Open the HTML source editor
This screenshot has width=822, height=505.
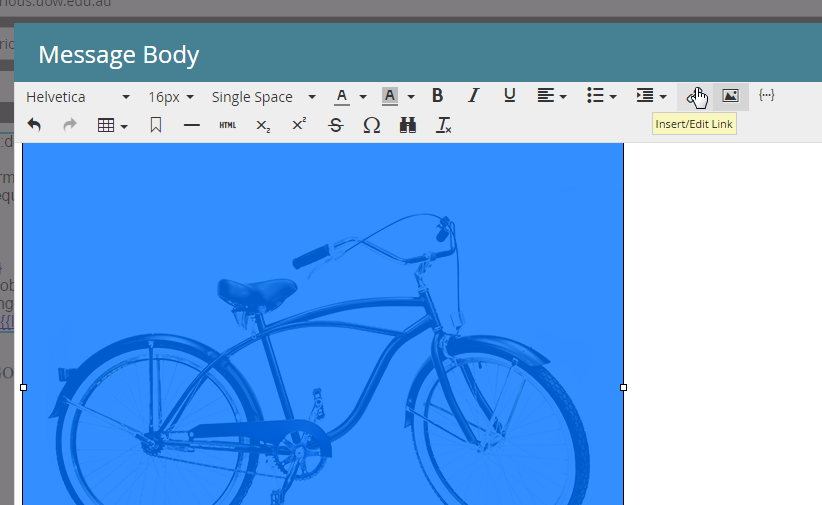click(x=227, y=125)
